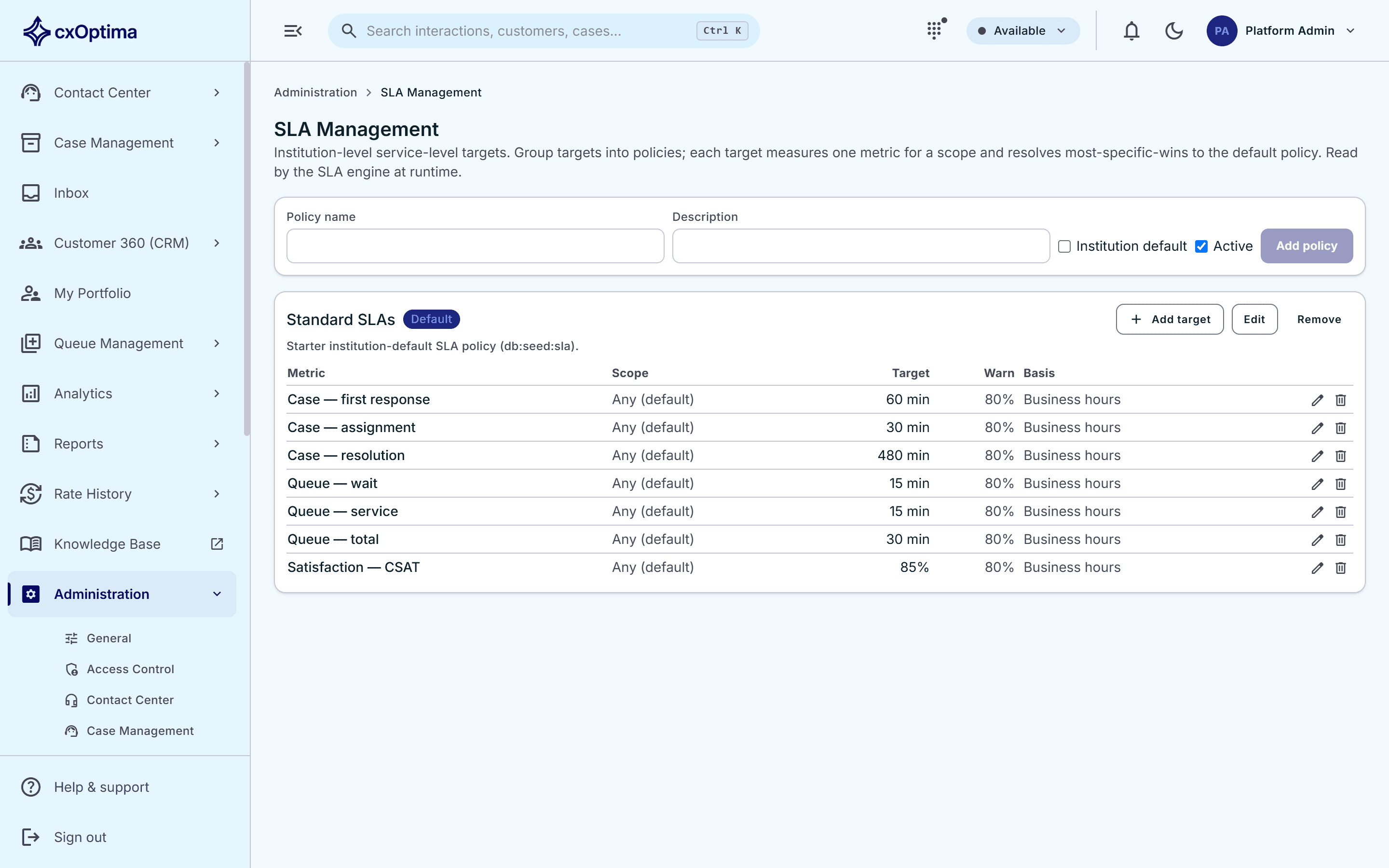Delete the Case — resolution target
1389x868 pixels.
coord(1340,456)
